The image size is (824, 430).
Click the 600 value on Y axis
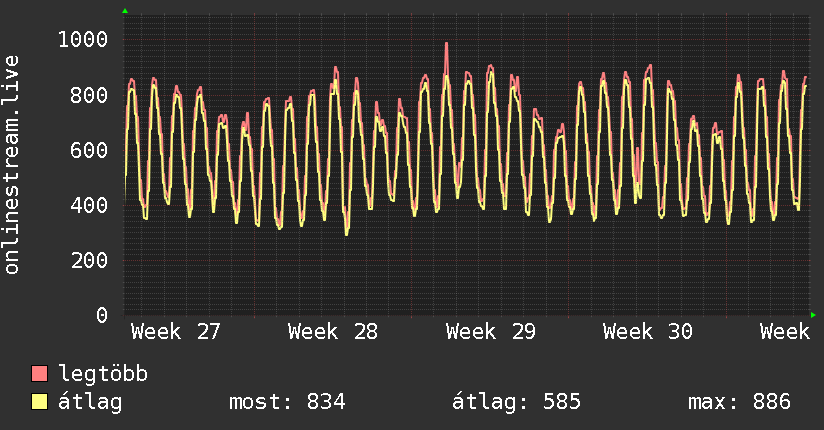pos(89,150)
